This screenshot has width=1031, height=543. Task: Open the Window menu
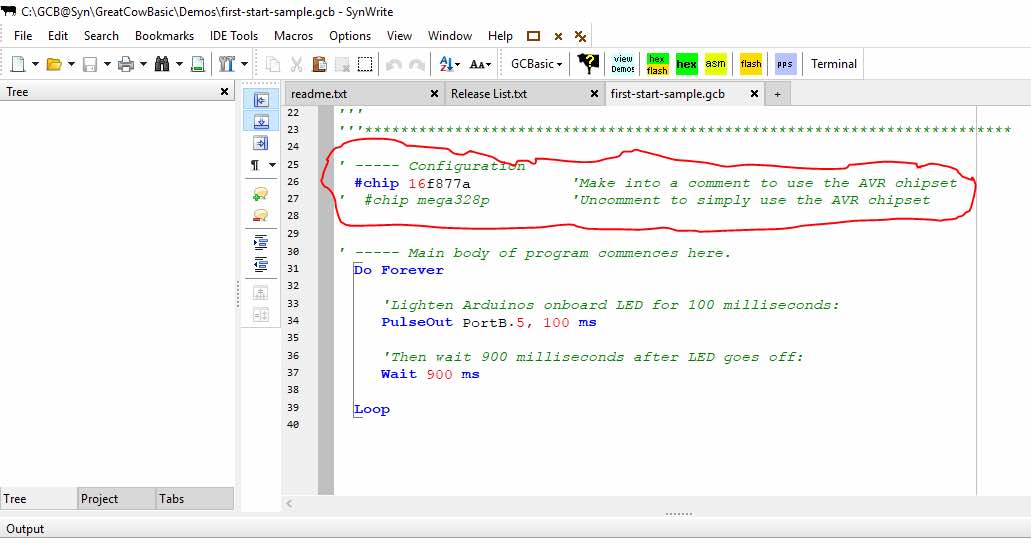pyautogui.click(x=450, y=35)
